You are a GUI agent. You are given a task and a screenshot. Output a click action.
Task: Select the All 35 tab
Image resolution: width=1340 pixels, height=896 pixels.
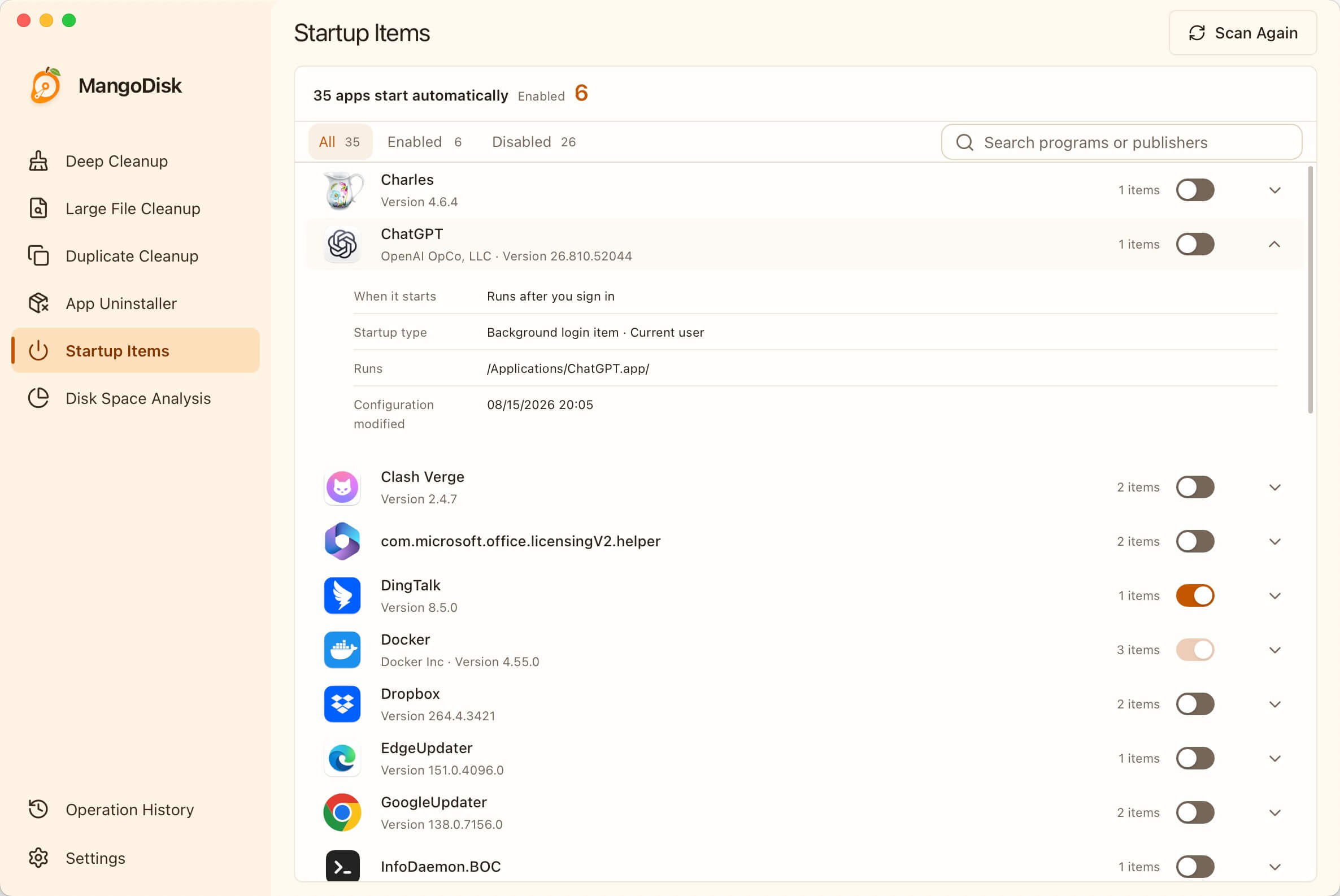click(x=340, y=142)
